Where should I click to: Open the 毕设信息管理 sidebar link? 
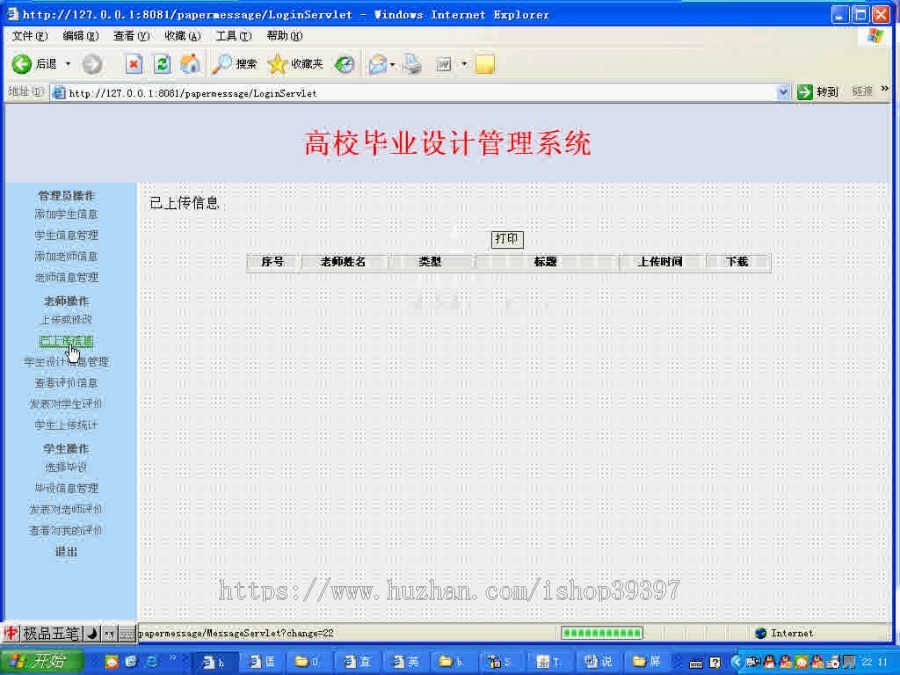coord(66,488)
